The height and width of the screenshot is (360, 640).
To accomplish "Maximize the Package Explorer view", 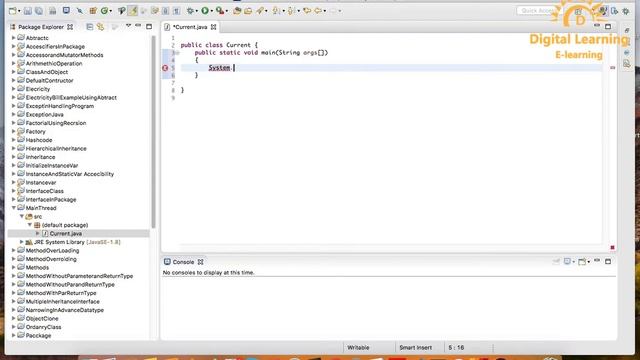I will (149, 27).
